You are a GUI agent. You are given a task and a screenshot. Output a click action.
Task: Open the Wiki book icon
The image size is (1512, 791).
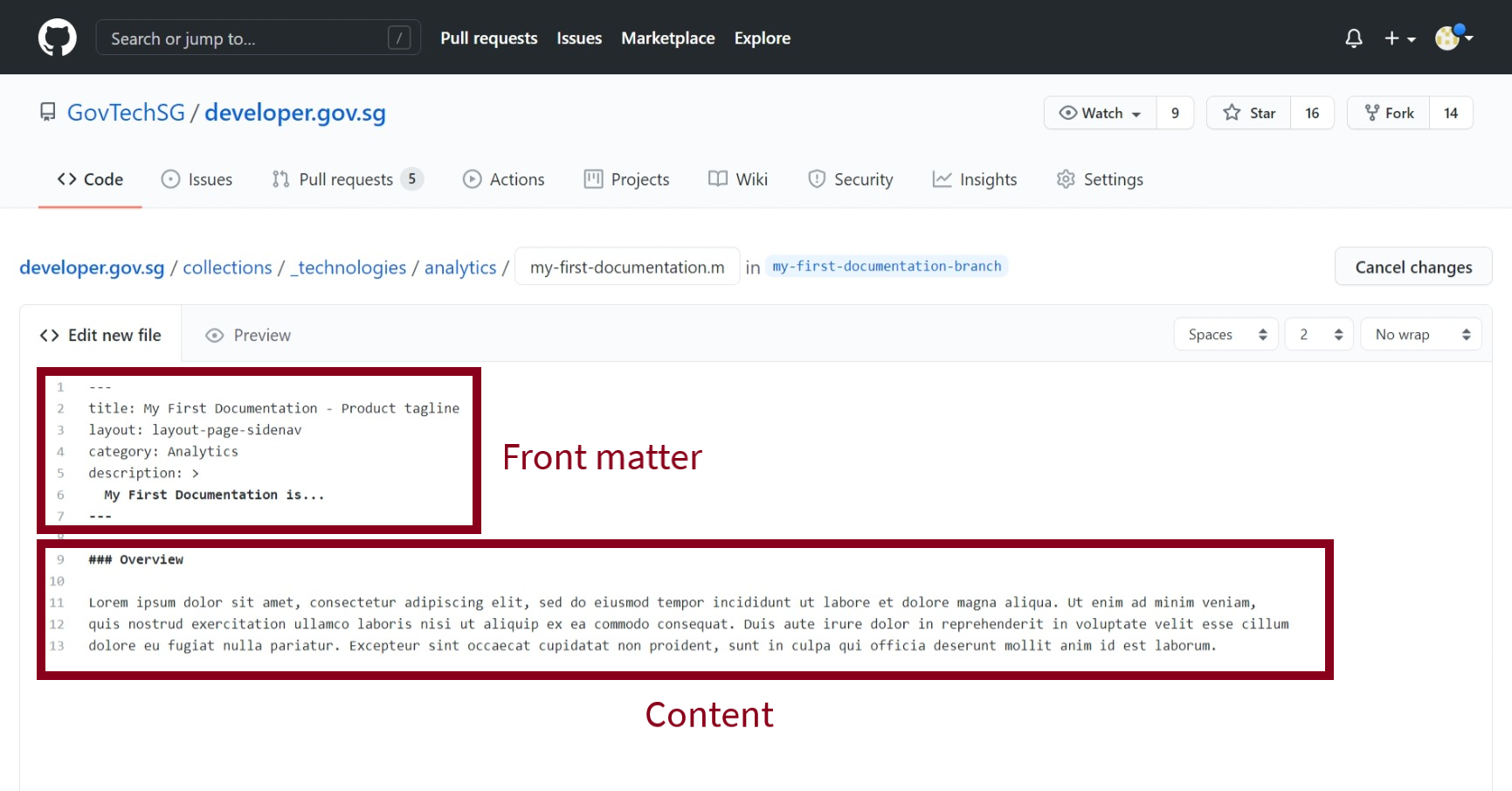pyautogui.click(x=716, y=178)
